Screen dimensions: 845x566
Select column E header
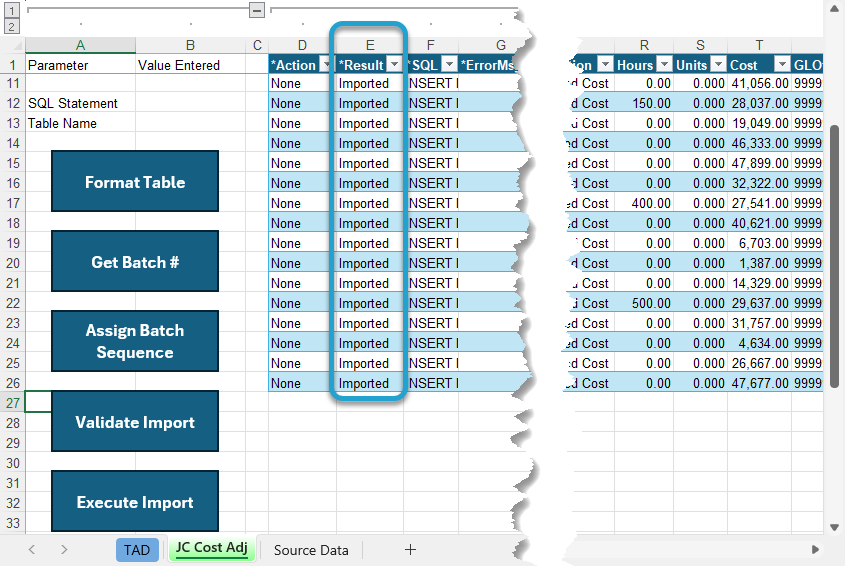coord(370,45)
